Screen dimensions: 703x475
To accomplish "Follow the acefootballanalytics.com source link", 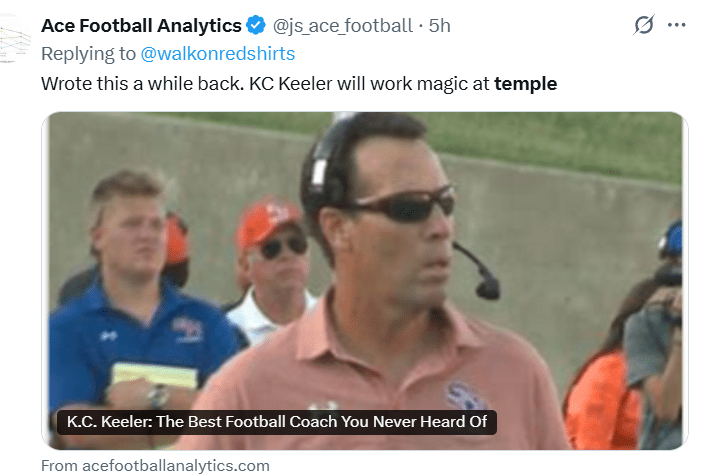I will pos(155,465).
